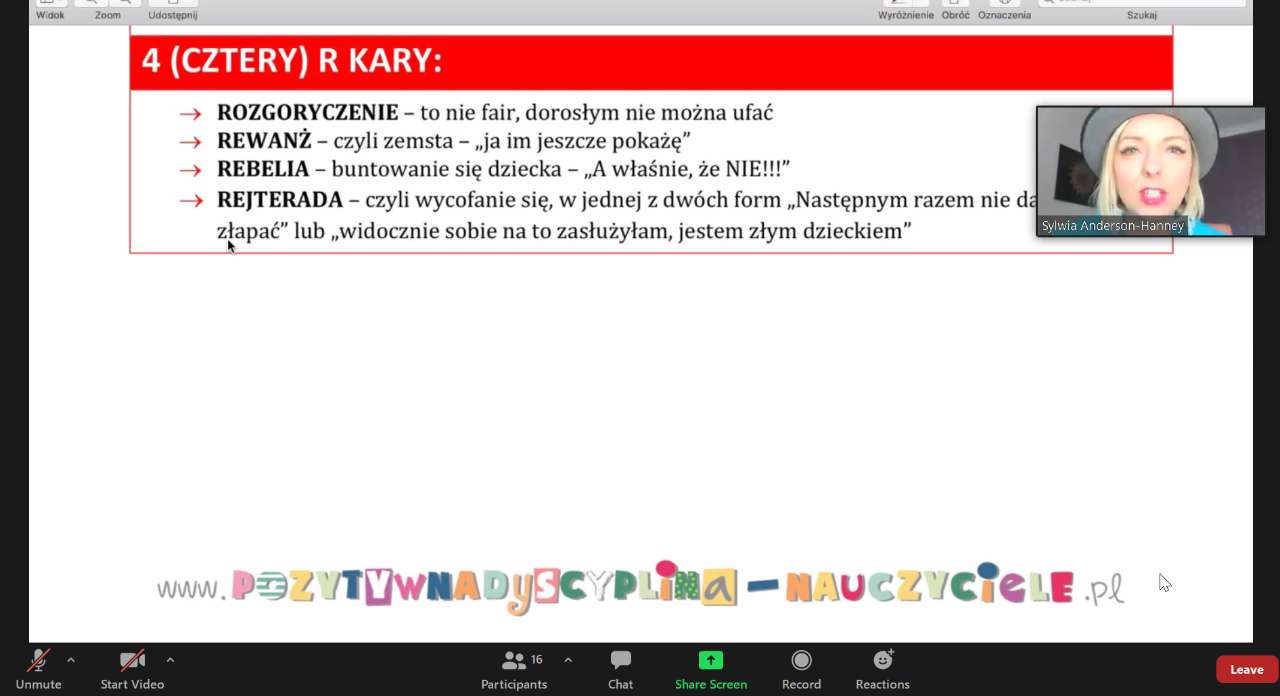Open the Widok view menu in toolbar
This screenshot has width=1280, height=696.
point(50,4)
